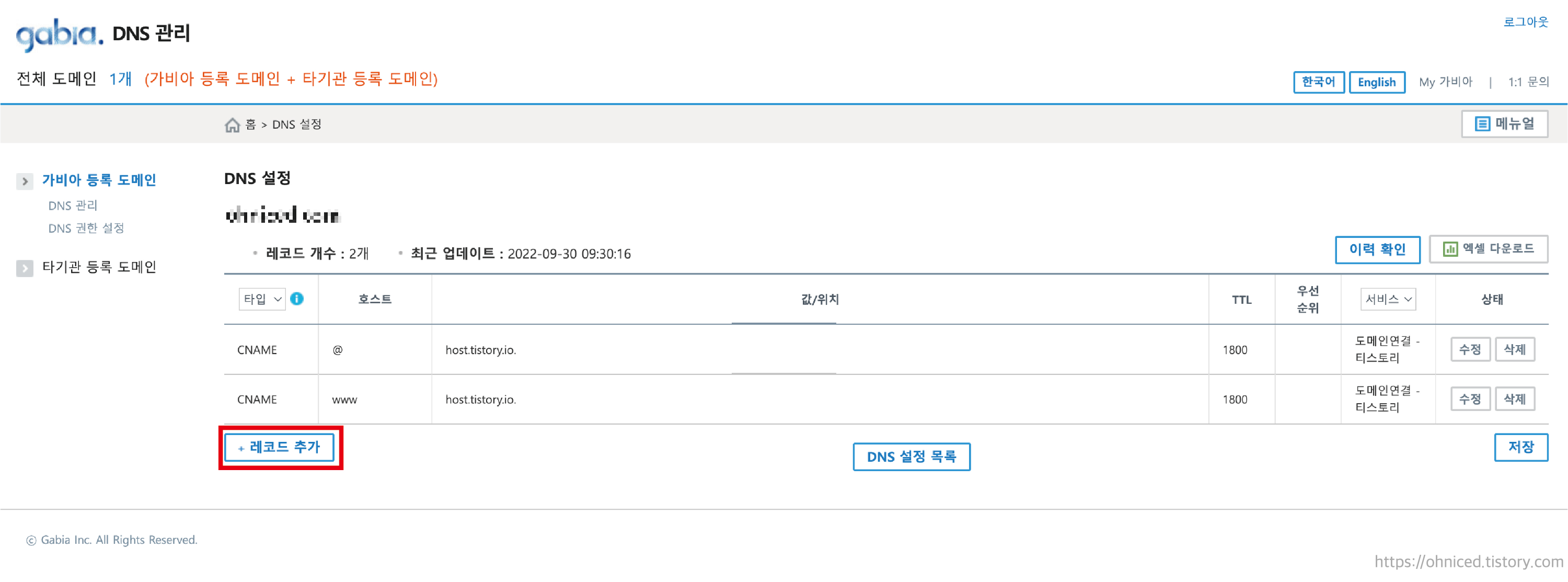1568x582 pixels.
Task: Download Excel via 엑셀 다운로드 button
Action: point(1488,248)
